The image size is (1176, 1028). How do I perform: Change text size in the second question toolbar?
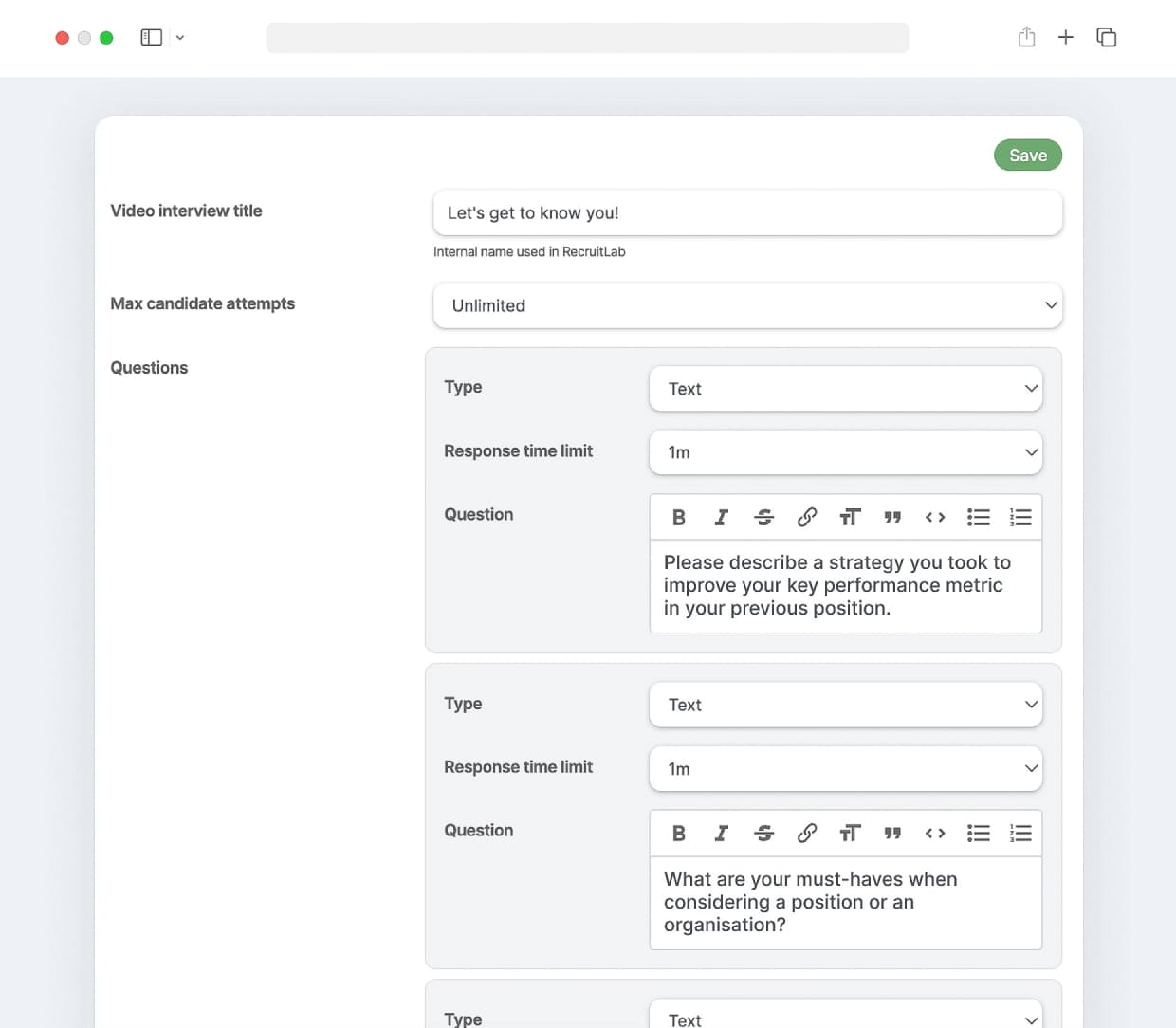click(850, 833)
